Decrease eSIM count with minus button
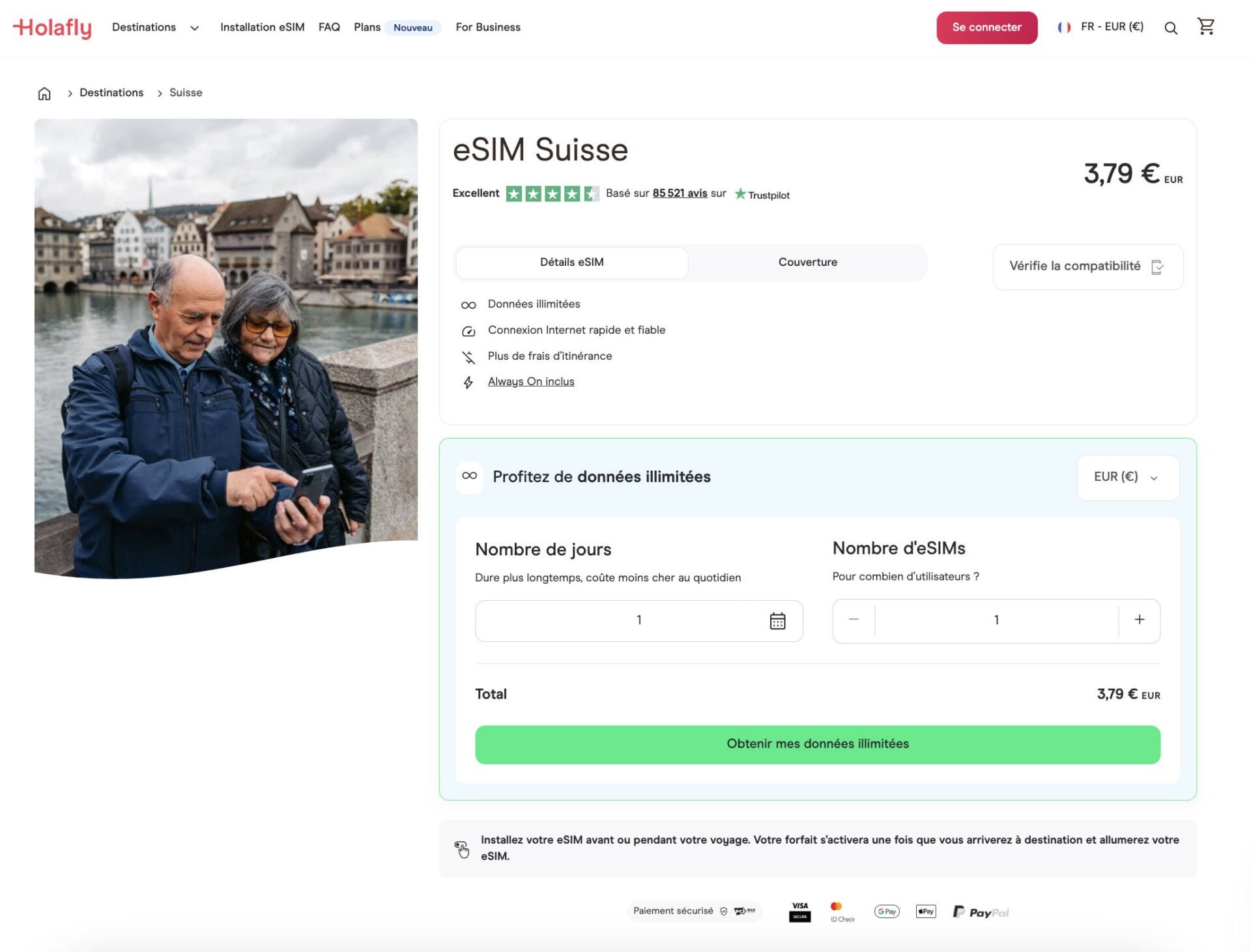This screenshot has width=1251, height=952. point(854,620)
